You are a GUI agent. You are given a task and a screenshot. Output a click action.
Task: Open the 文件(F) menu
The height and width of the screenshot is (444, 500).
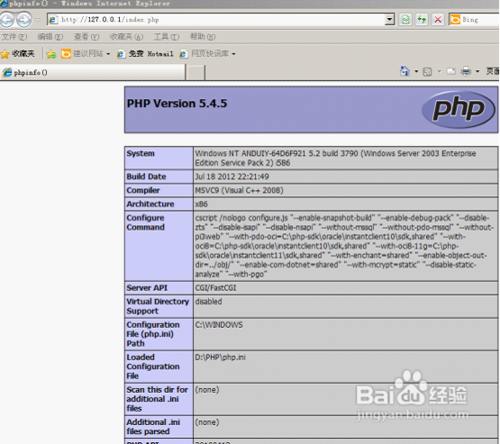(x=14, y=37)
